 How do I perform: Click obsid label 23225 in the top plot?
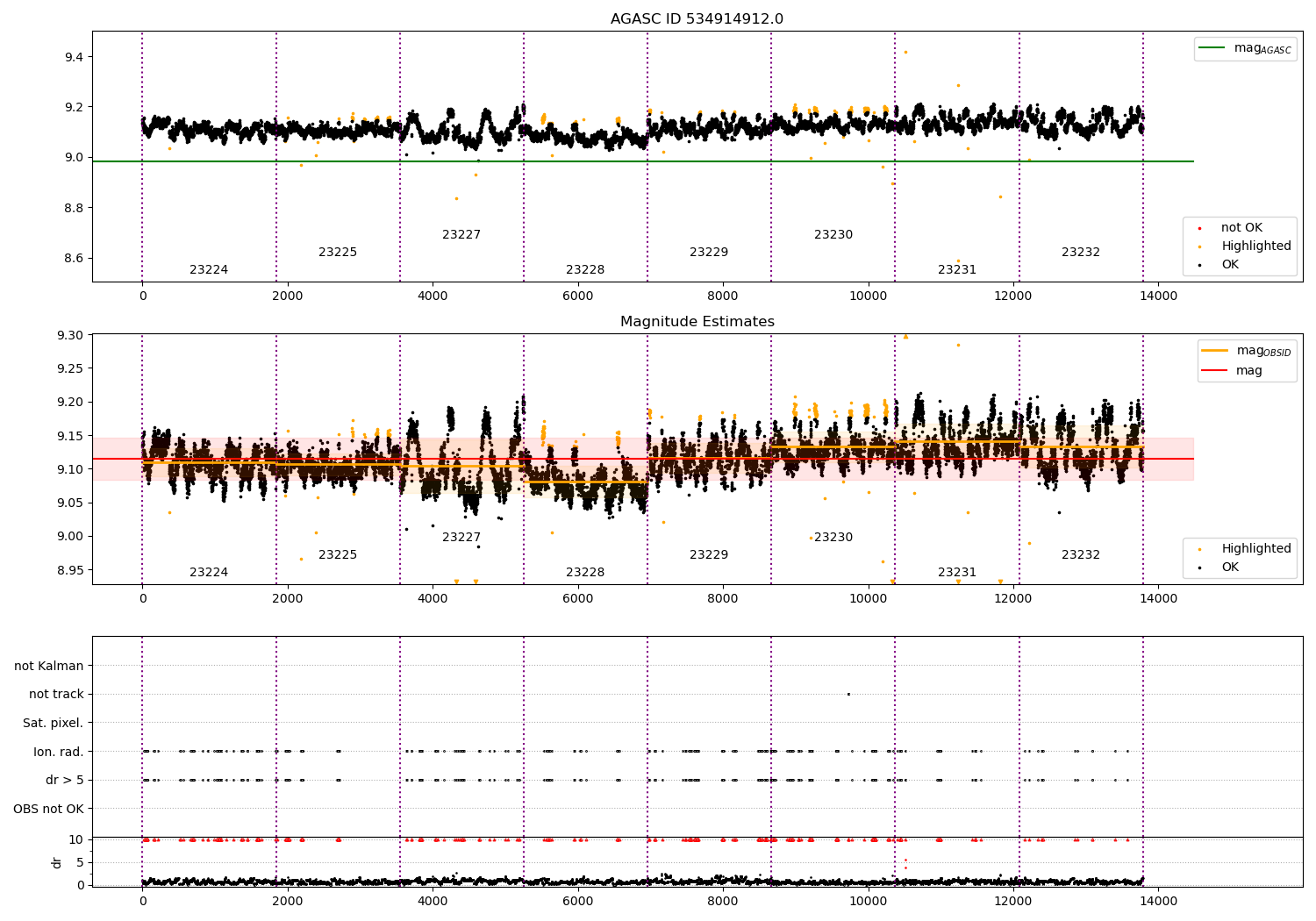[x=338, y=253]
